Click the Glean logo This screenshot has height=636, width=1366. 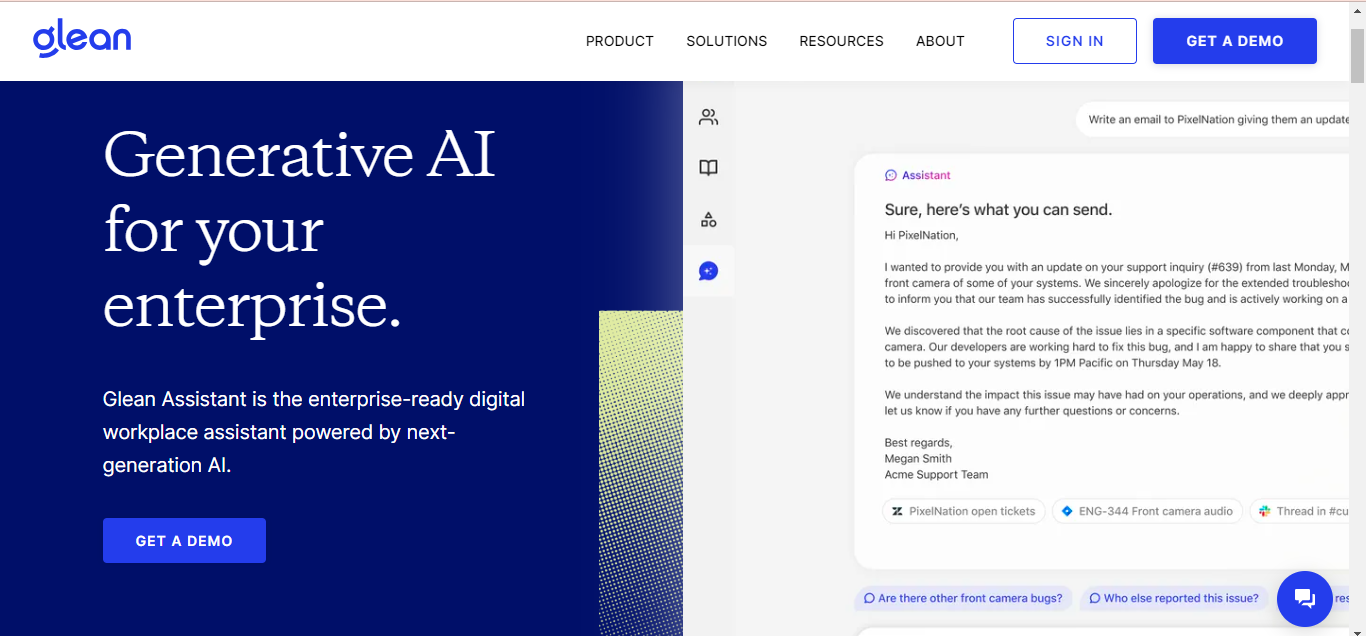pyautogui.click(x=82, y=40)
